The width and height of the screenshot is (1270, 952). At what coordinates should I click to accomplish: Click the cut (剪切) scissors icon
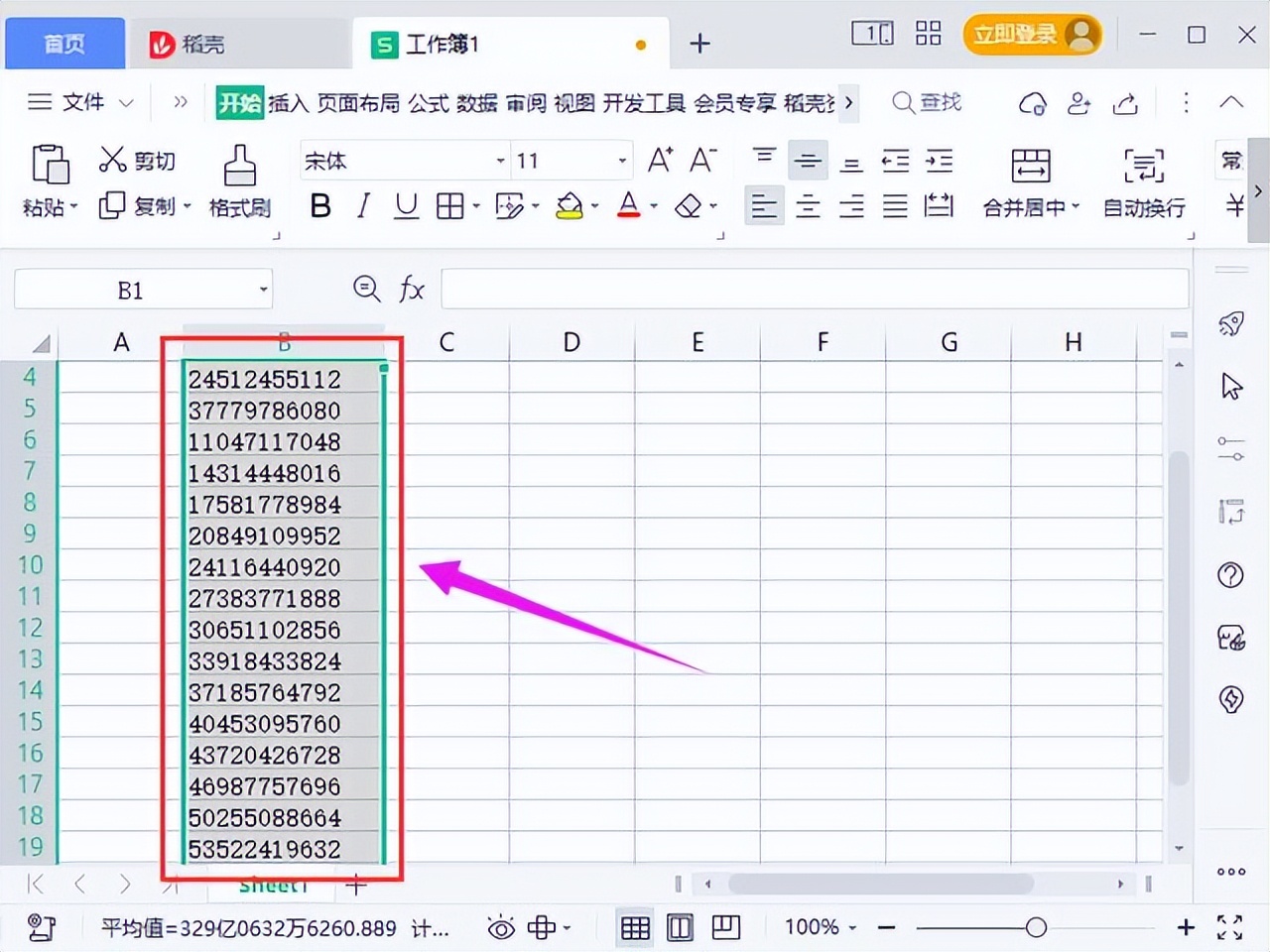click(111, 160)
